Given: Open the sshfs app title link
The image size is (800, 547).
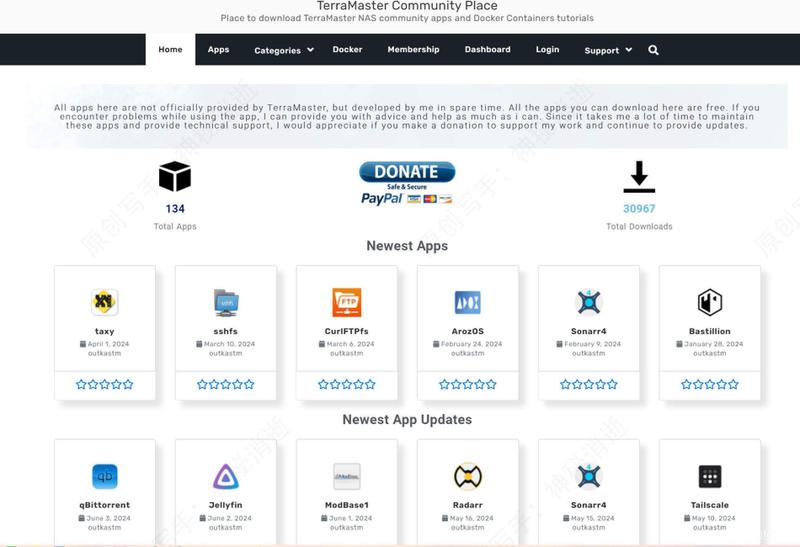Looking at the screenshot, I should (x=226, y=331).
